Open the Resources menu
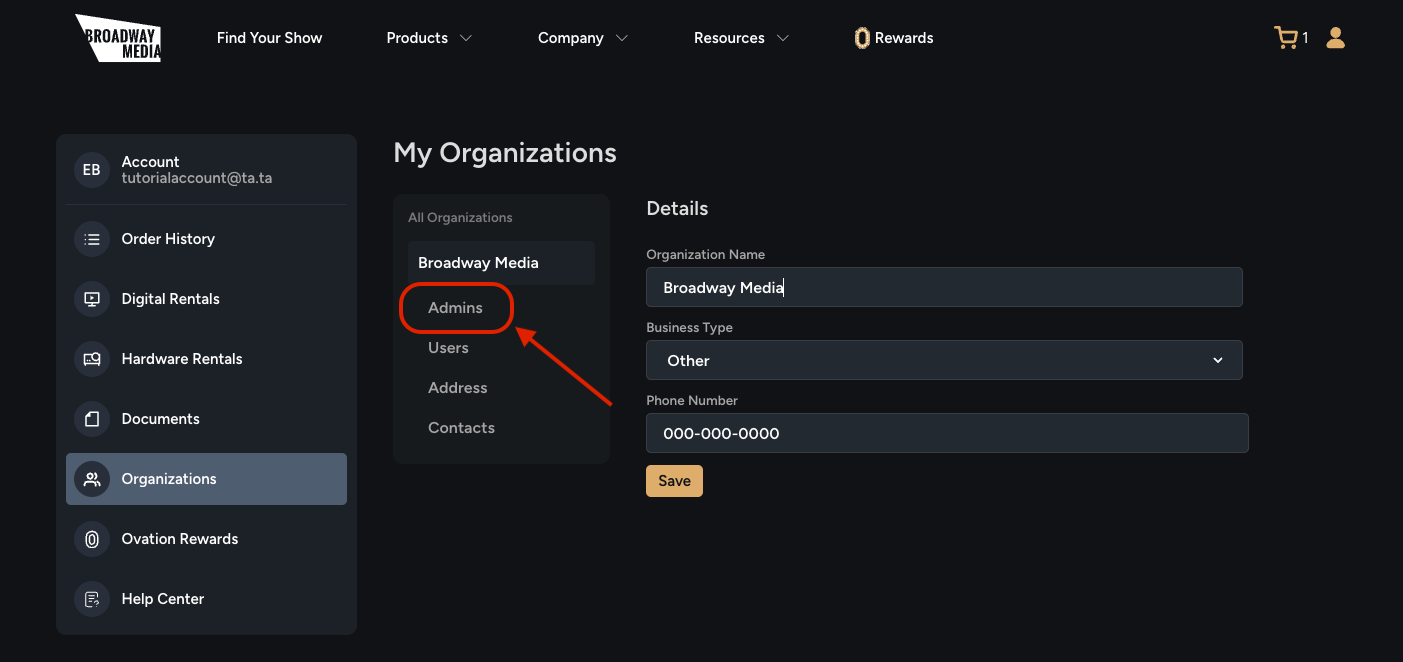This screenshot has height=662, width=1403. [x=741, y=37]
